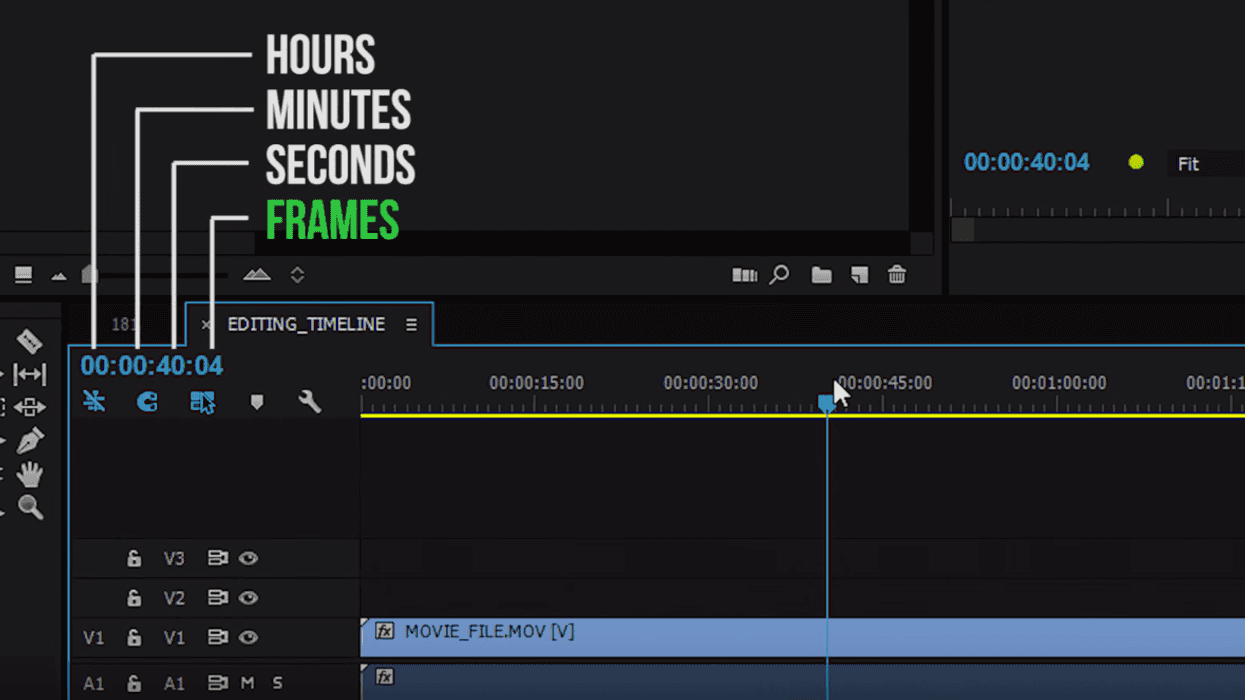The image size is (1245, 700).
Task: Toggle lock on track A1
Action: click(x=134, y=683)
